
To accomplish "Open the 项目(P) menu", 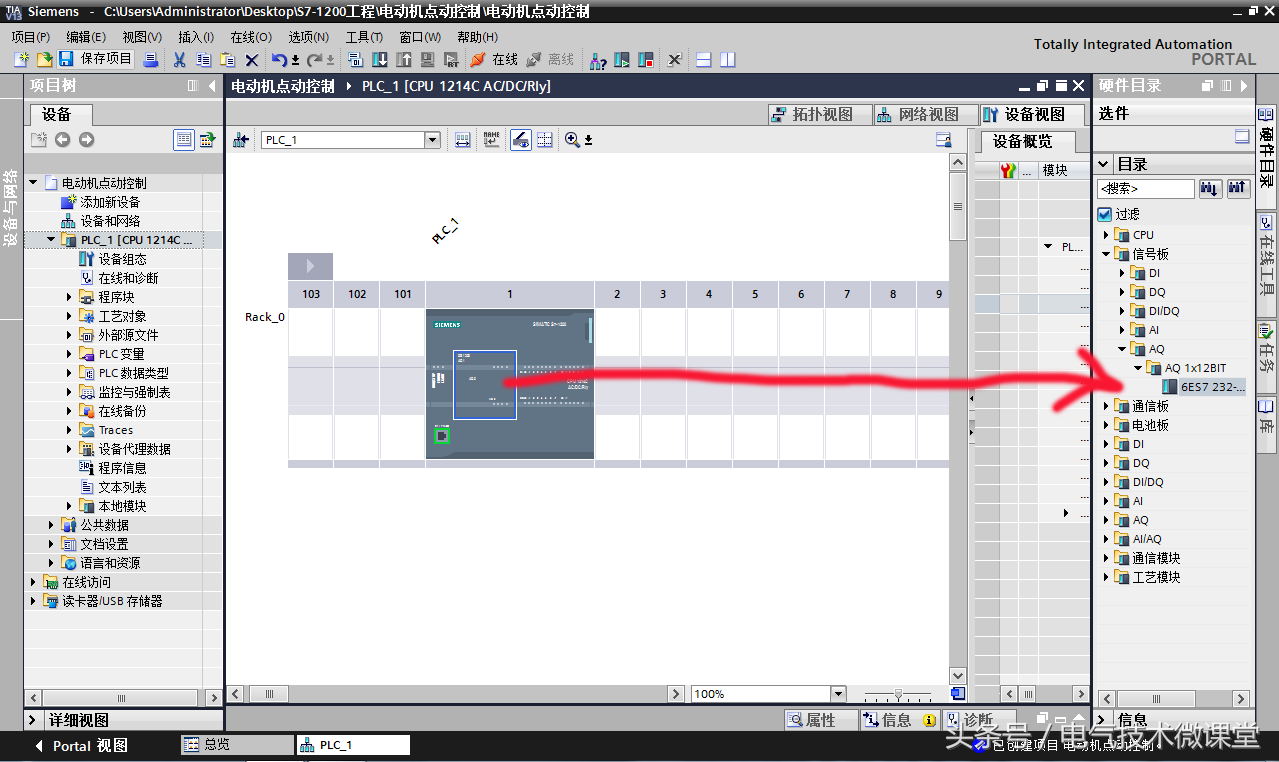I will tap(30, 37).
